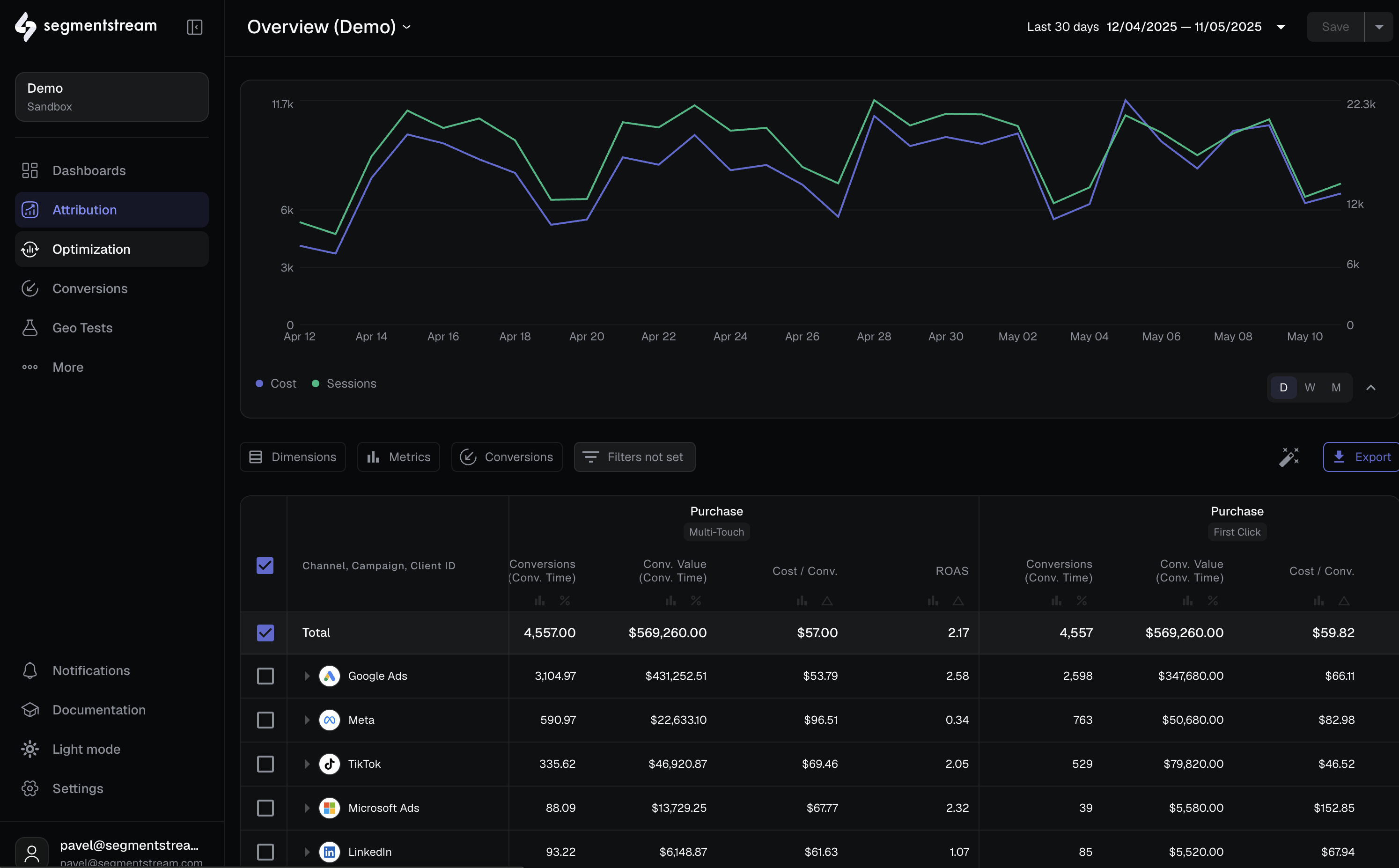The width and height of the screenshot is (1399, 868).
Task: Click the Settings gear icon
Action: point(30,789)
